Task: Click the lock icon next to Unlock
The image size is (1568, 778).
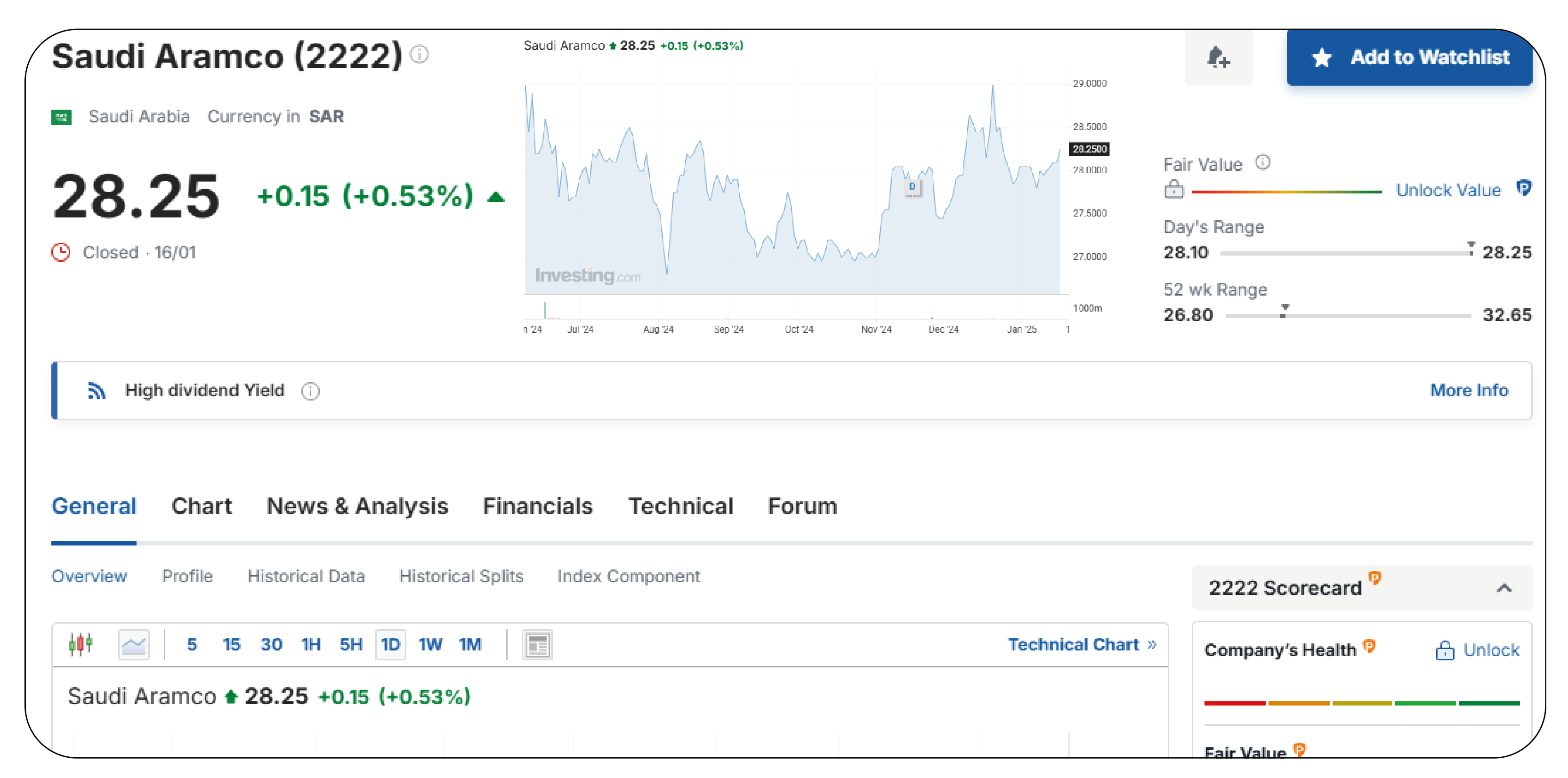Action: pos(1445,651)
